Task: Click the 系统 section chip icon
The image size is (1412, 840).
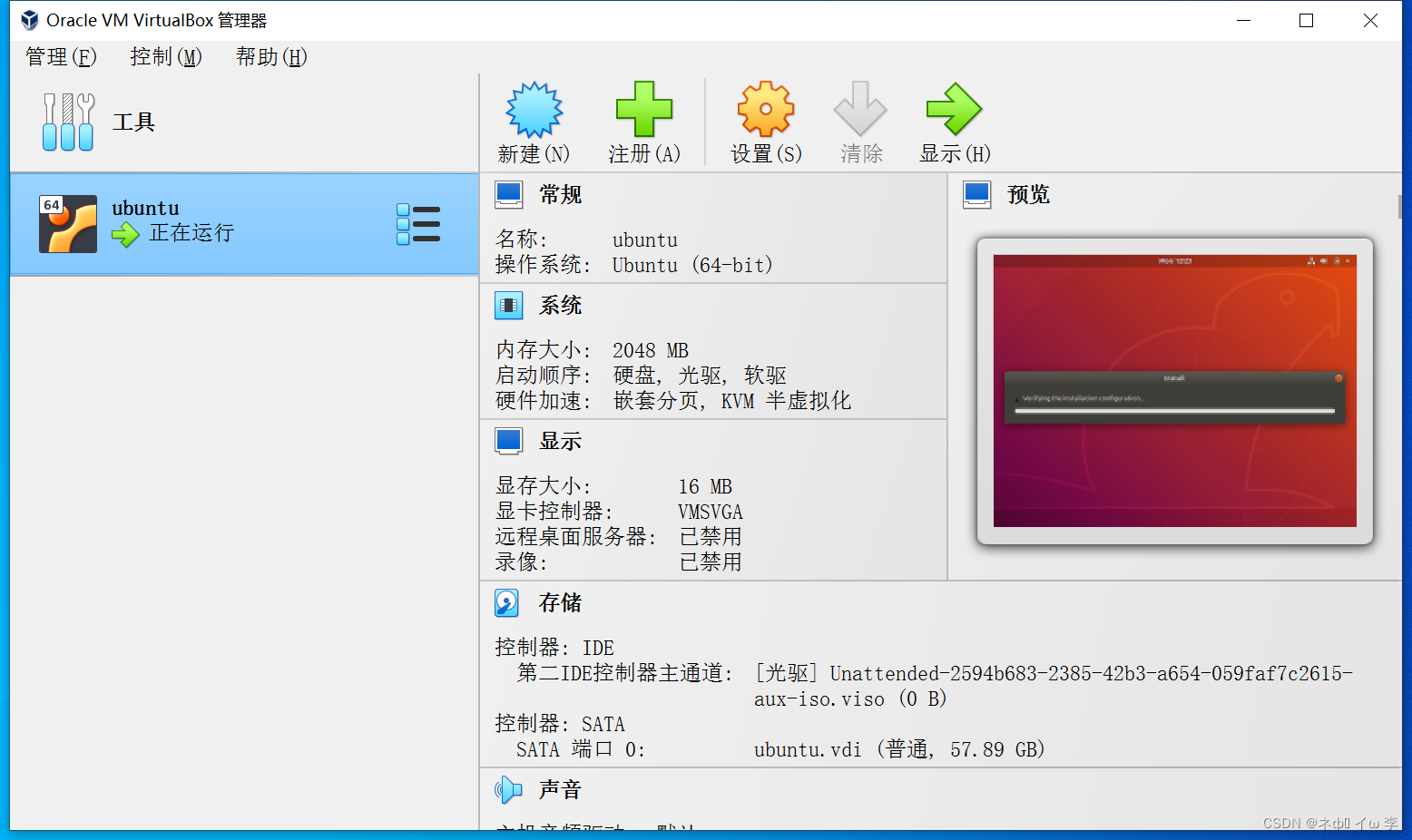Action: (509, 306)
